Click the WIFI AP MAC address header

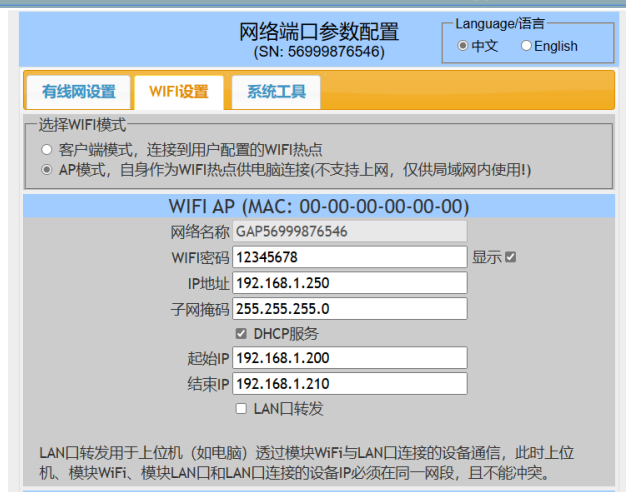click(318, 207)
